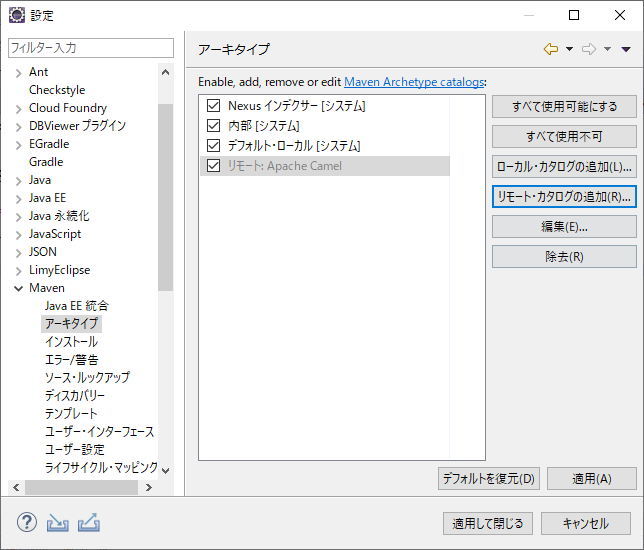Maximize the 設定 dialog window
Screen dimensions: 644x550
574,15
